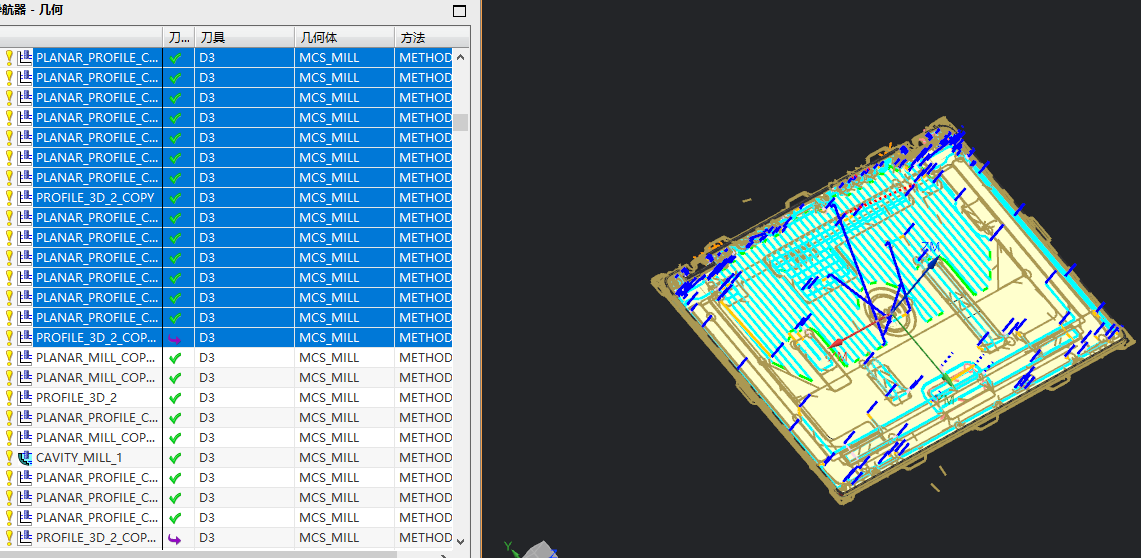1141x558 pixels.
Task: Click METHOD cell in PROFILE_3D_2 row
Action: click(426, 398)
